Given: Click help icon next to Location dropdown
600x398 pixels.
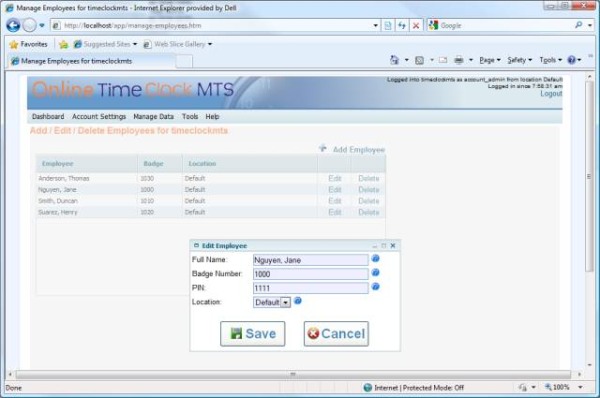Looking at the screenshot, I should [298, 301].
